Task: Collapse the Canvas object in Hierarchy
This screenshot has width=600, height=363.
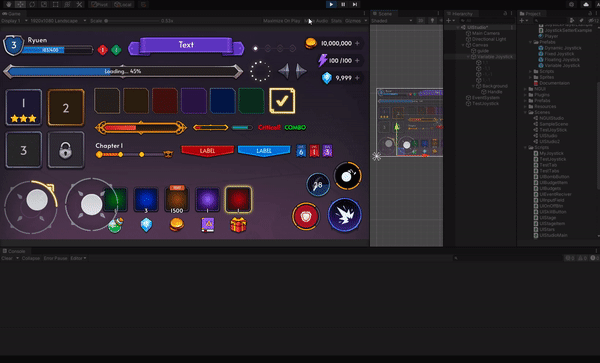Action: (463, 45)
